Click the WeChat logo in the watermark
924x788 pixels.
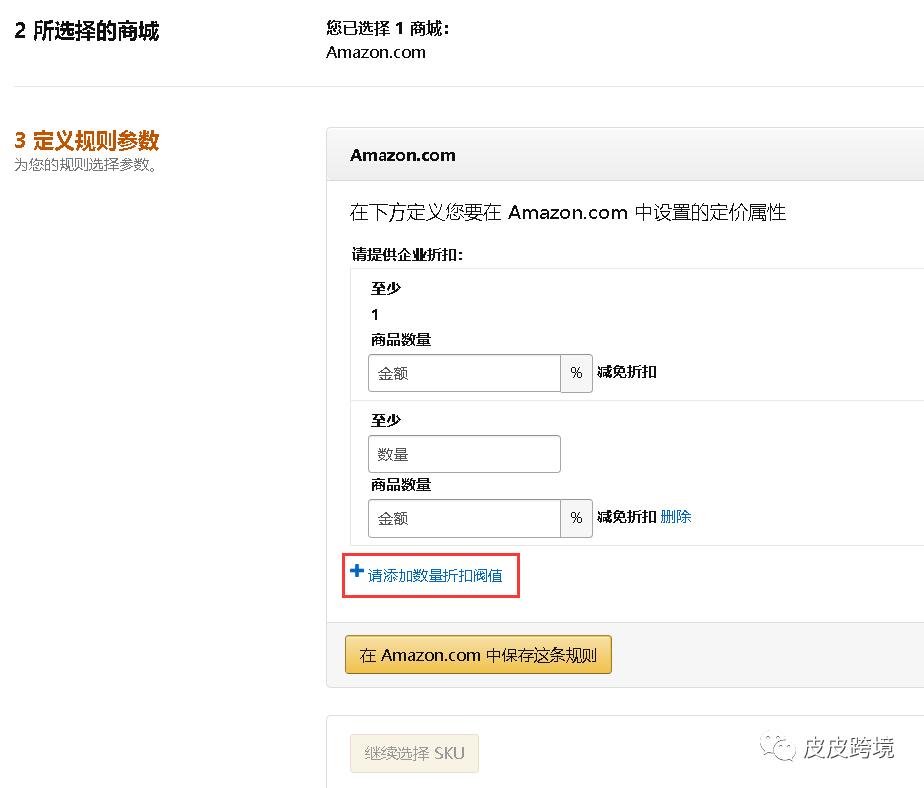[777, 747]
